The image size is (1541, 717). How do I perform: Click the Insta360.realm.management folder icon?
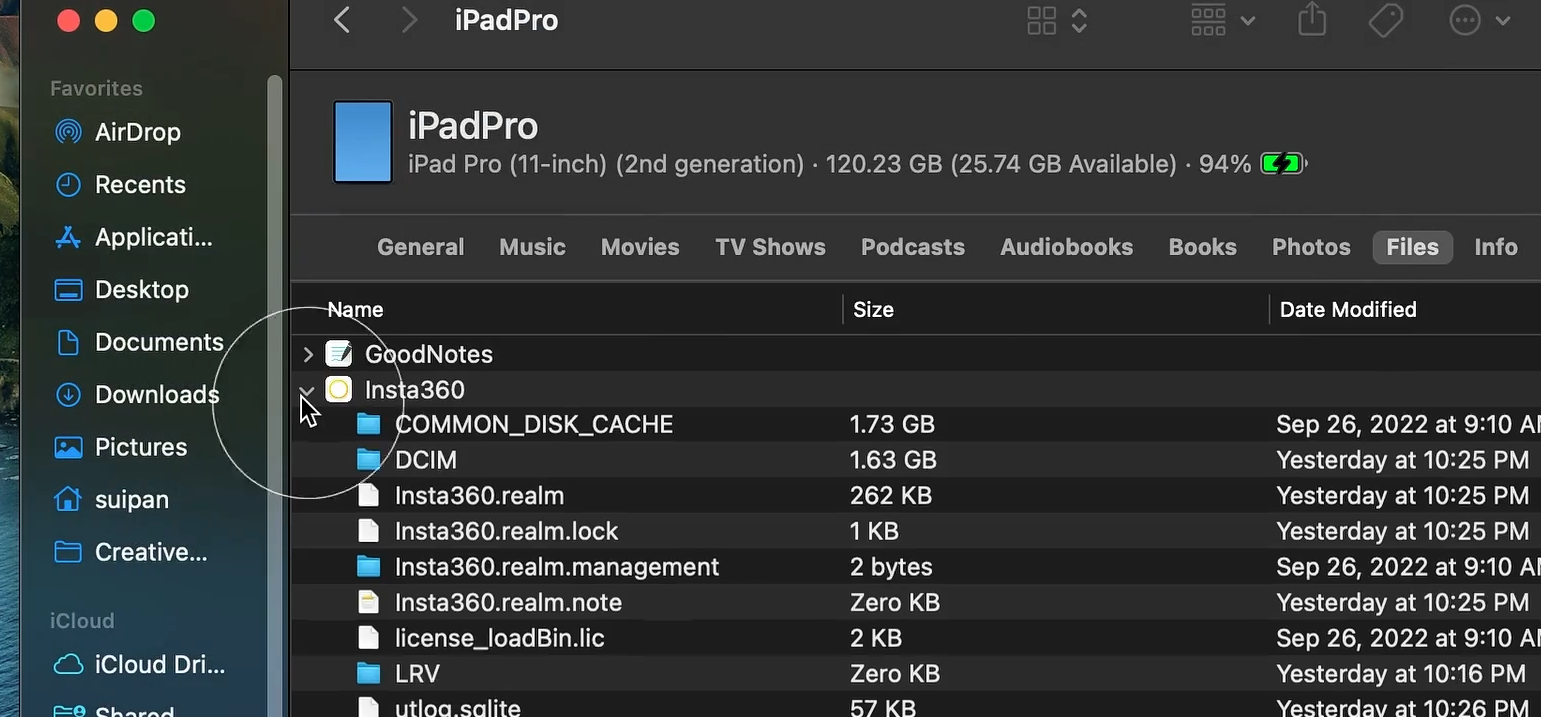point(369,567)
